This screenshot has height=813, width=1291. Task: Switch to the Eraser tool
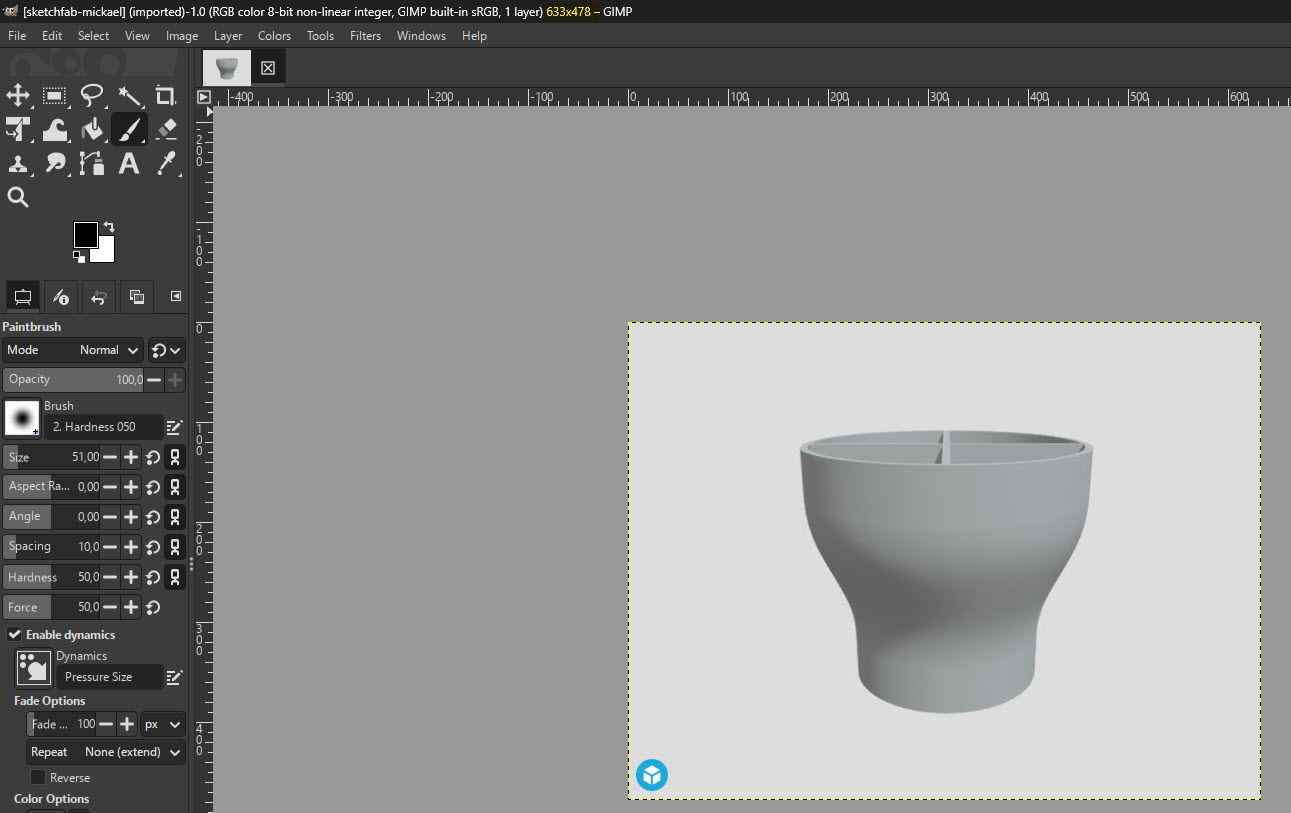point(166,129)
